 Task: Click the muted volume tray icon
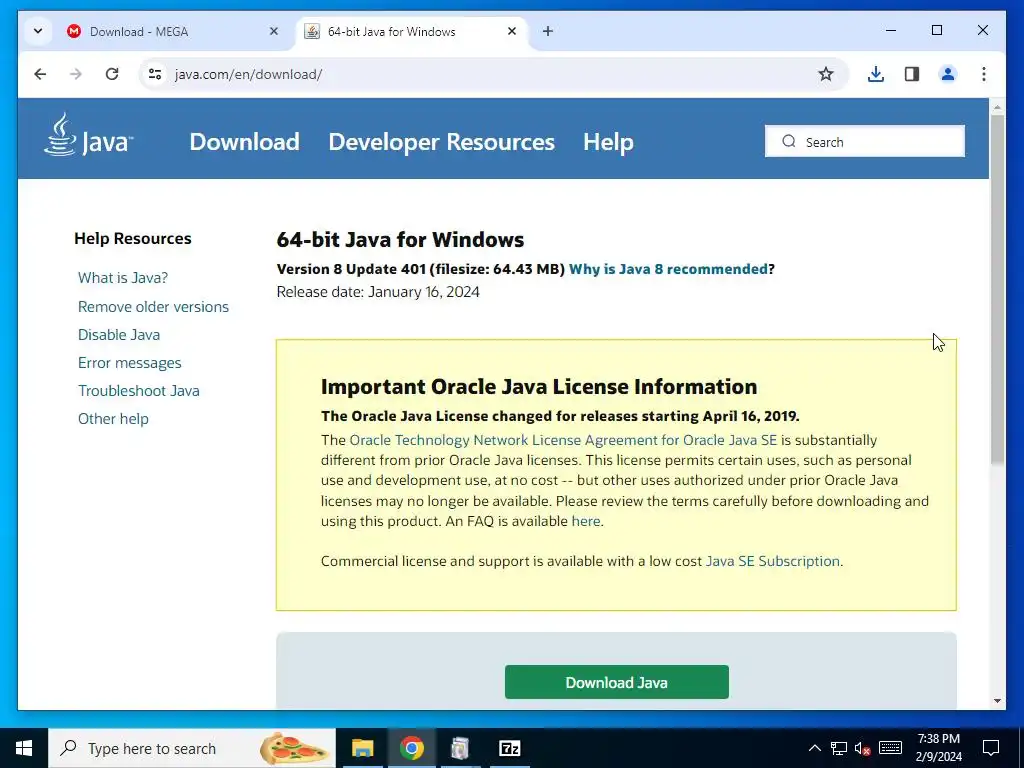(862, 748)
